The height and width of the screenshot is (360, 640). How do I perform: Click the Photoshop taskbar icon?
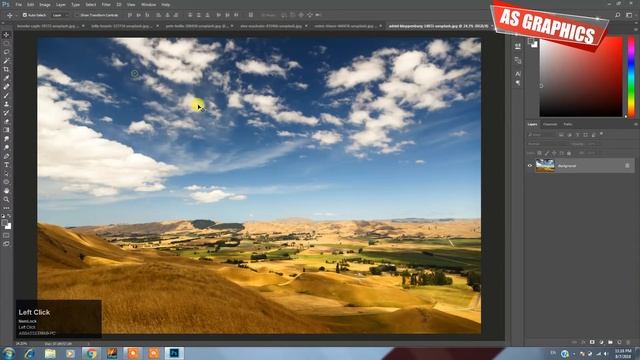tap(174, 353)
